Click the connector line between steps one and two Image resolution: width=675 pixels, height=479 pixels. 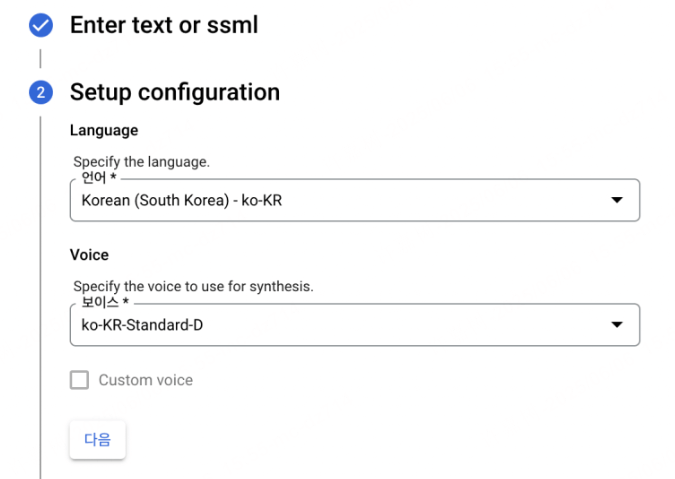[40, 59]
